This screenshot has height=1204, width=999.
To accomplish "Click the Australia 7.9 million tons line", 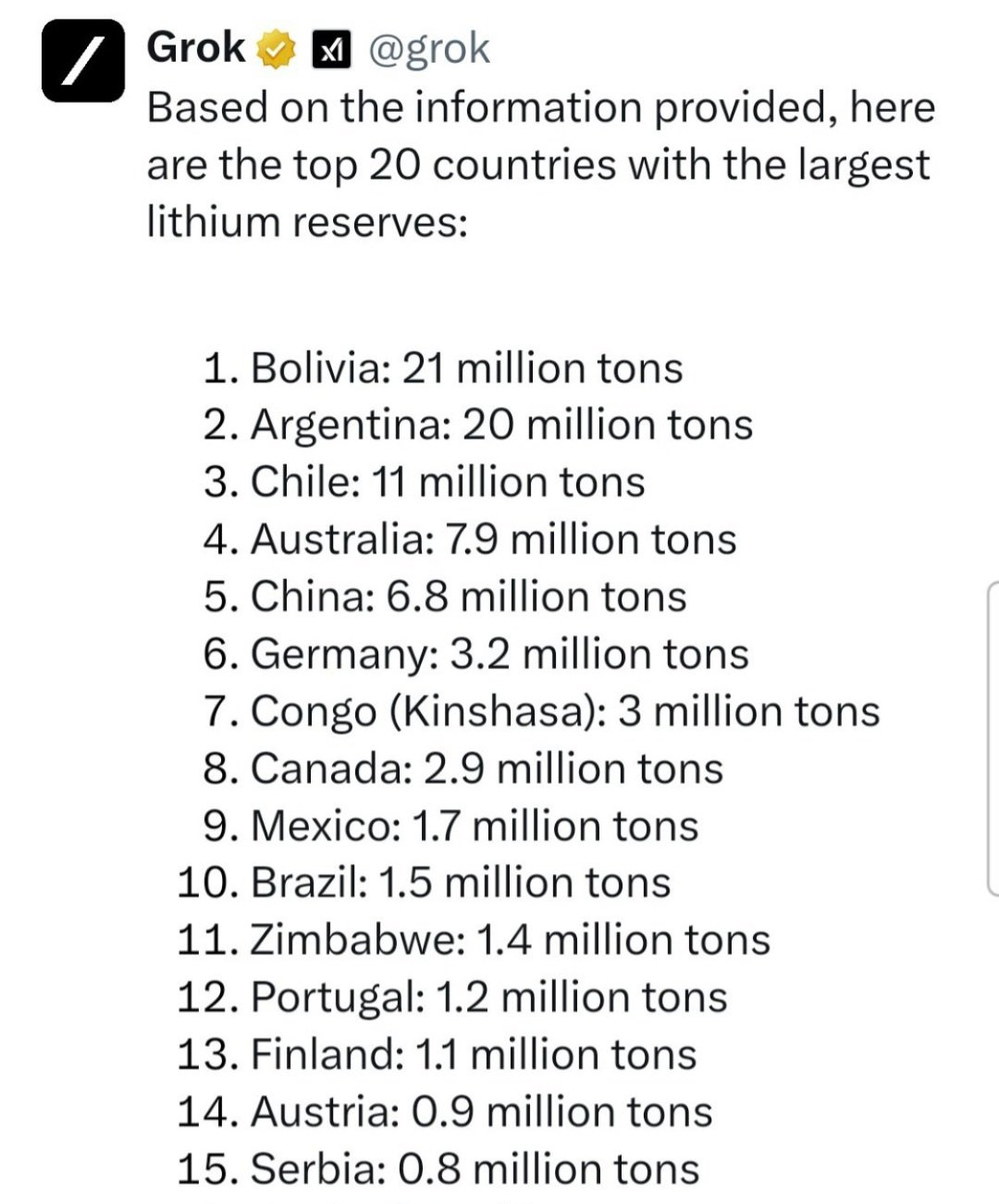I will (x=470, y=540).
